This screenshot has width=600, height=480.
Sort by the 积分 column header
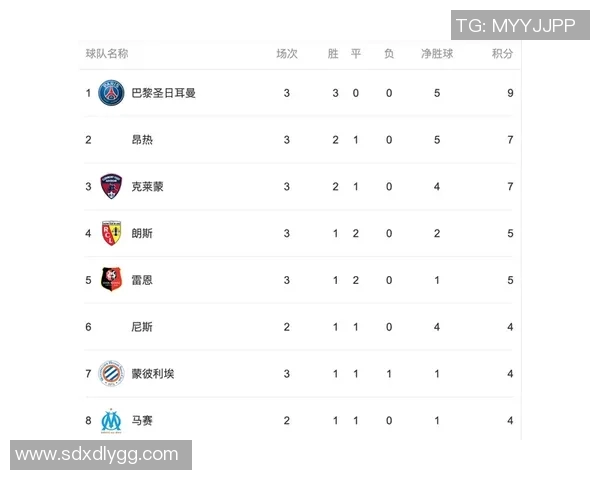[503, 54]
